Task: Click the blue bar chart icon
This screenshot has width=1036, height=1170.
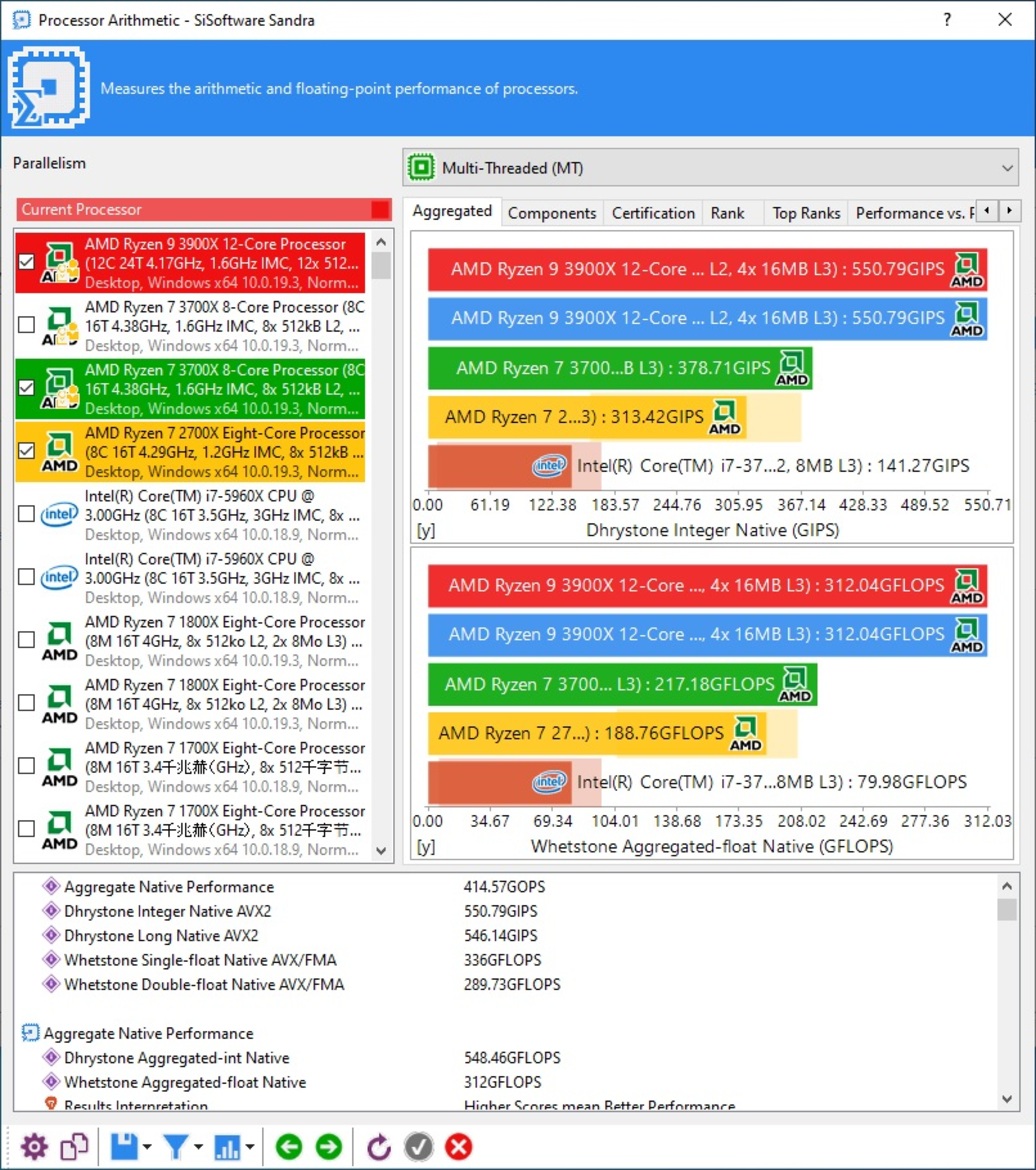Action: coord(228,1146)
